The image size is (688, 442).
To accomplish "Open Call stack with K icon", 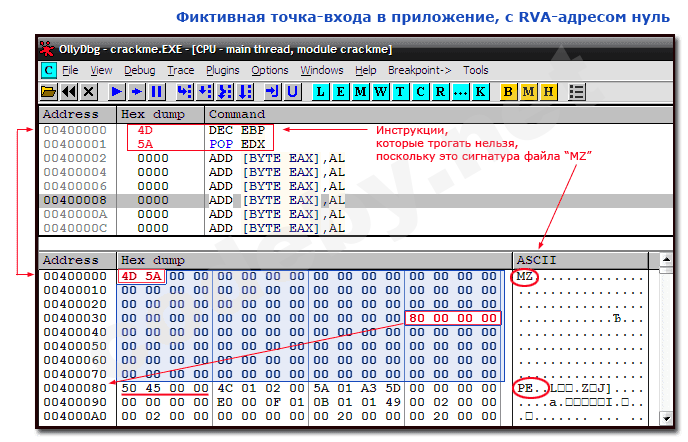I will click(x=481, y=92).
